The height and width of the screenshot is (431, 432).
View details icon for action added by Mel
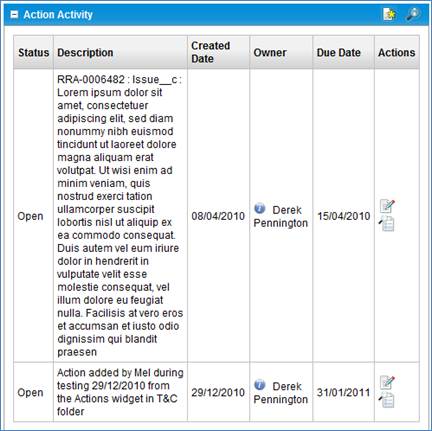(x=387, y=400)
